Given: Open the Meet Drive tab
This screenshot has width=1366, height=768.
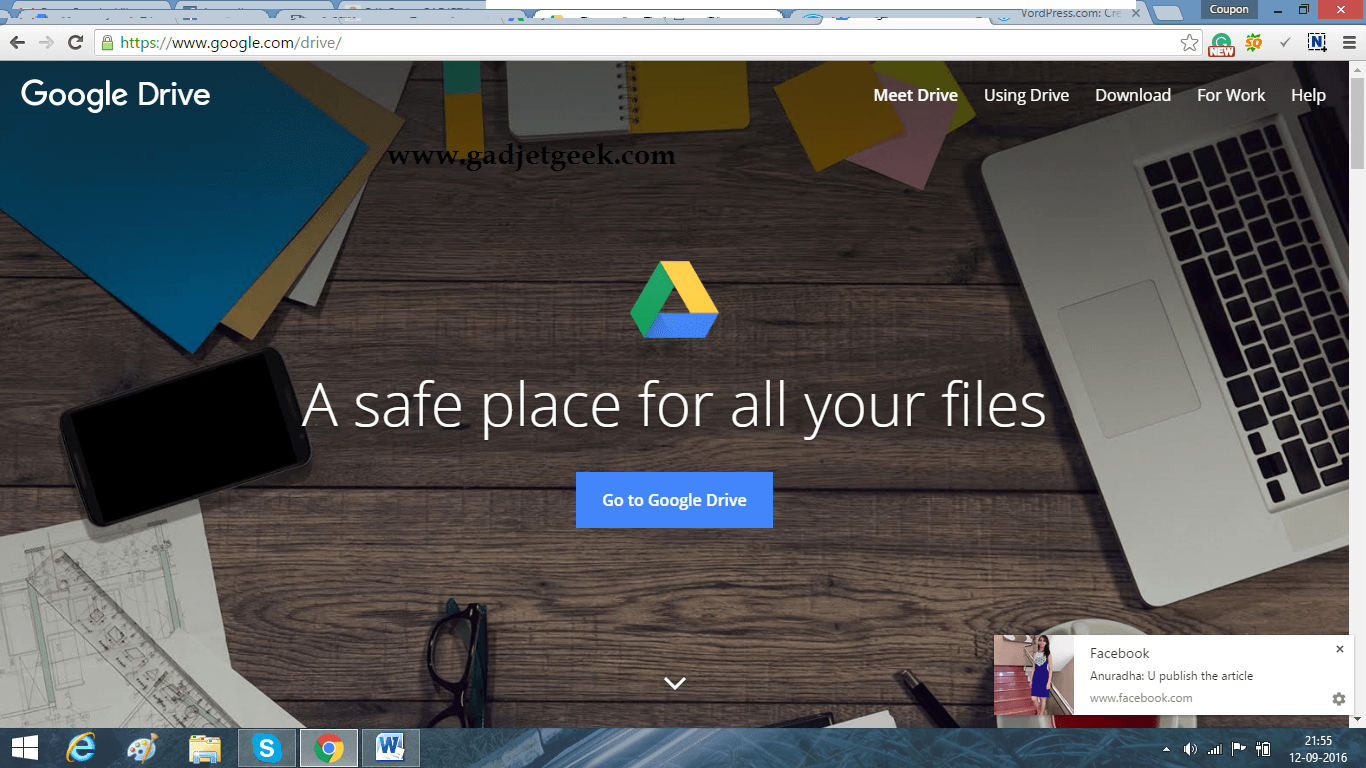Looking at the screenshot, I should pos(916,95).
